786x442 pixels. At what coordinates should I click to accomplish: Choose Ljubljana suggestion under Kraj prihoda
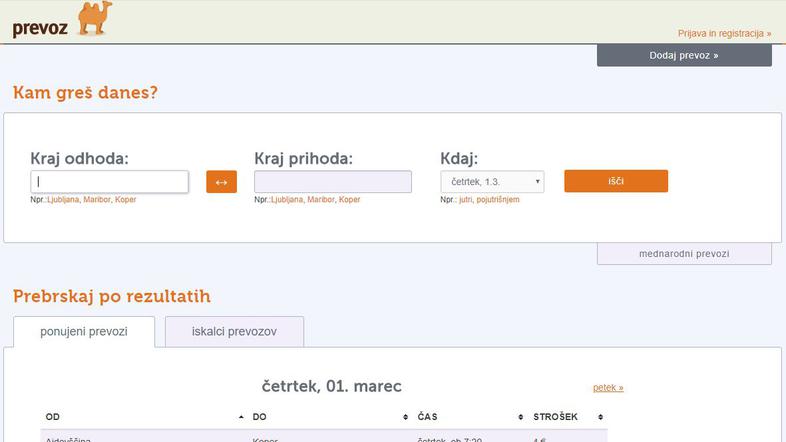coord(287,199)
